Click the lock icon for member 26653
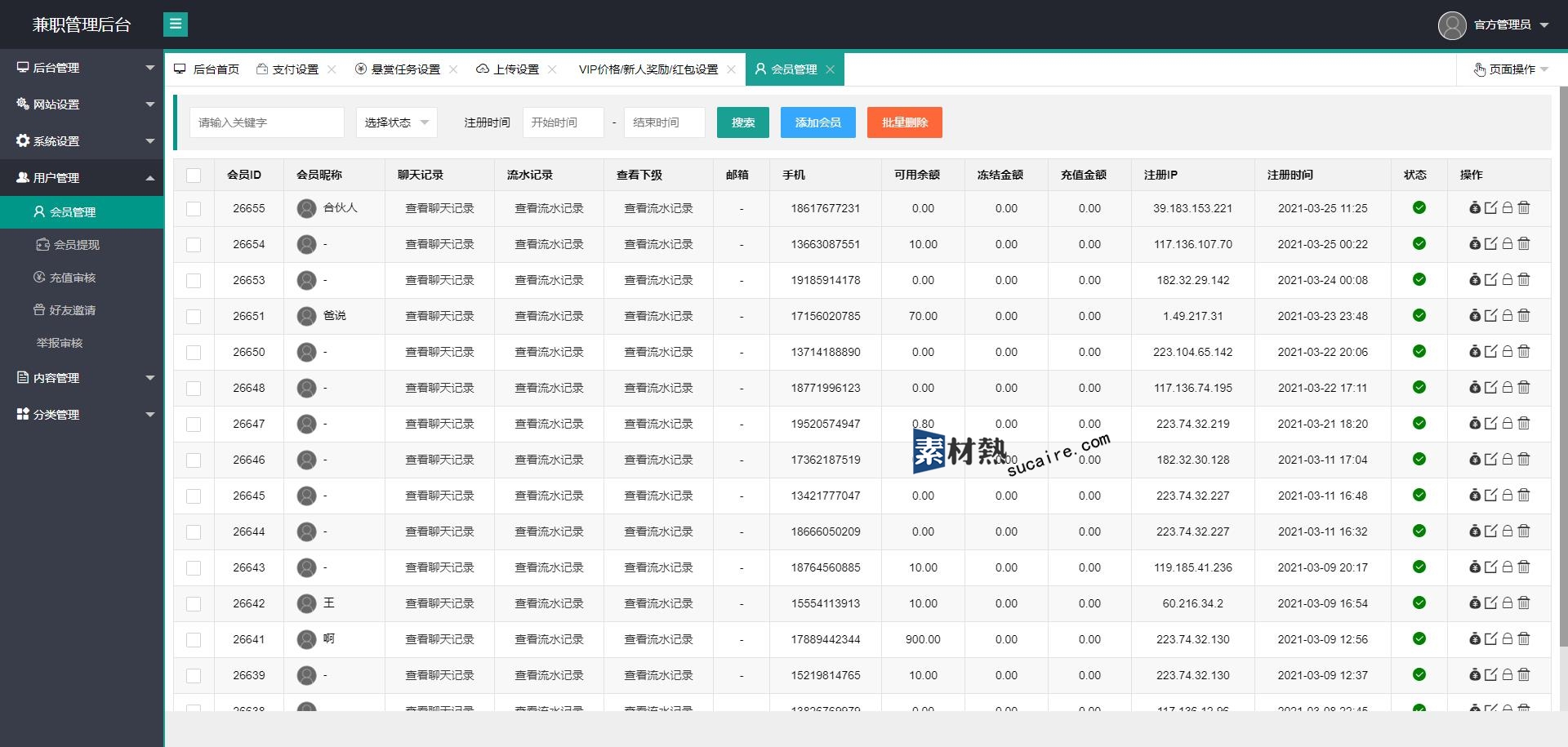 click(x=1508, y=280)
